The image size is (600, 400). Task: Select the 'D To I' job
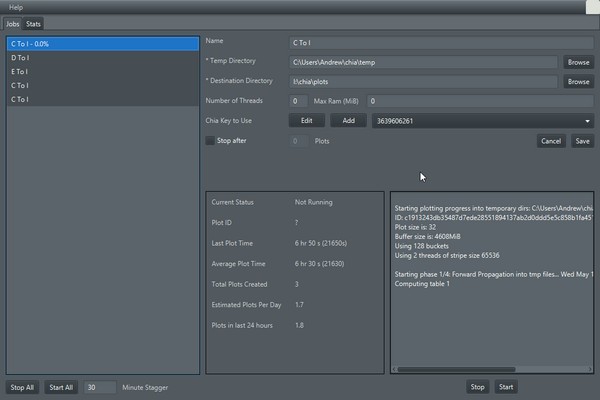tap(102, 58)
